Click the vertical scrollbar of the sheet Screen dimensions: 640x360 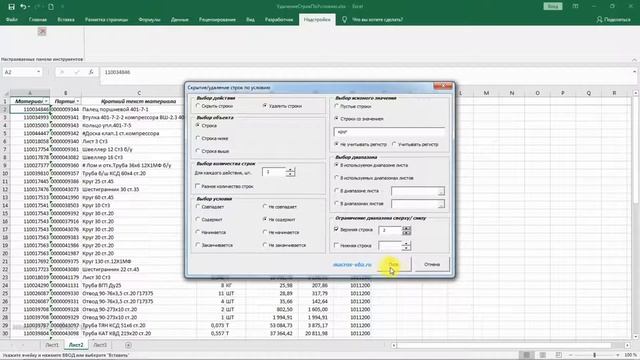click(x=636, y=214)
